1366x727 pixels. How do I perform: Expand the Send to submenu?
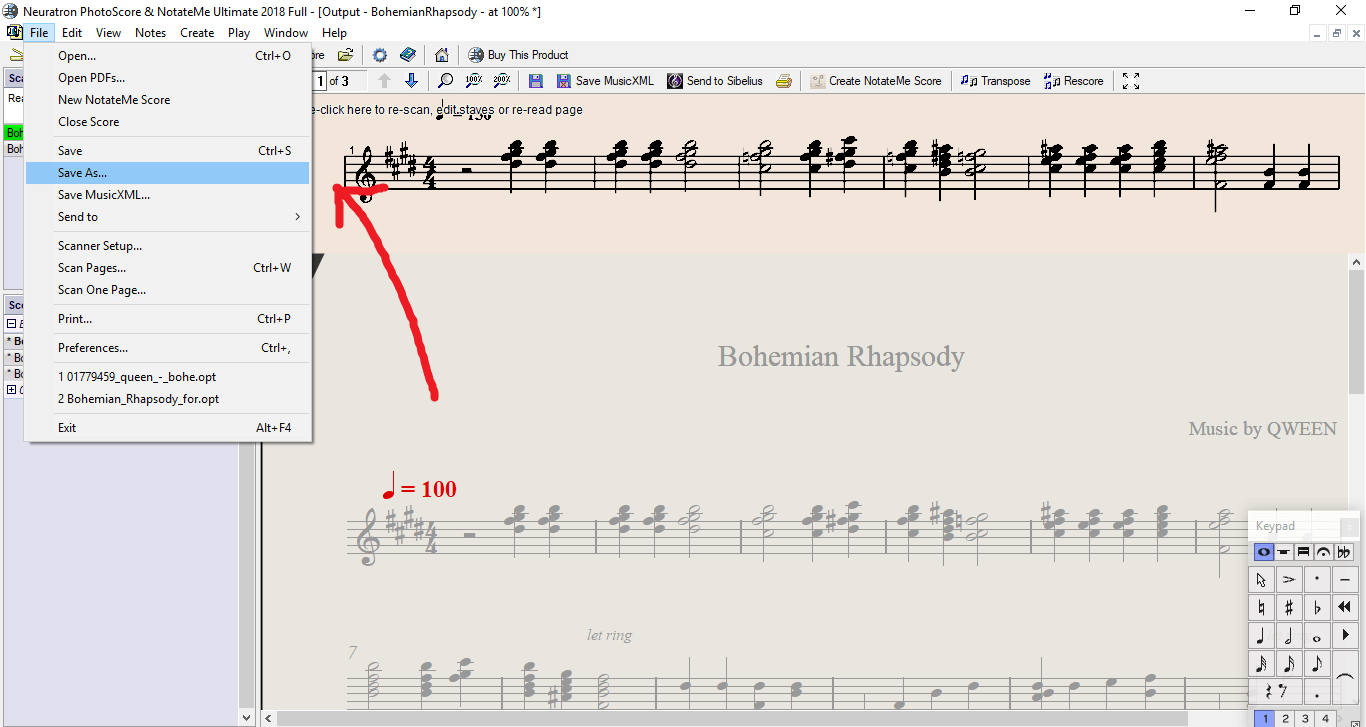coord(168,217)
